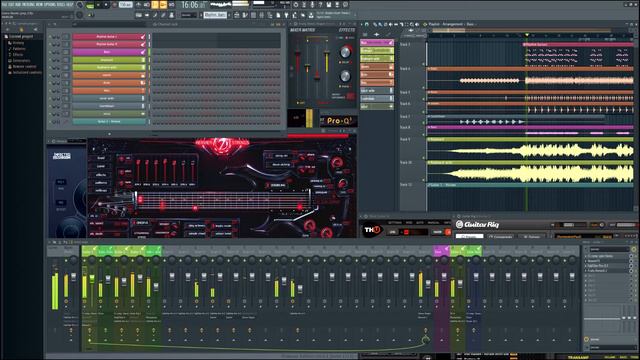Select Rhythm Guitar II channel button
This screenshot has width=640, height=360.
pyautogui.click(x=109, y=44)
